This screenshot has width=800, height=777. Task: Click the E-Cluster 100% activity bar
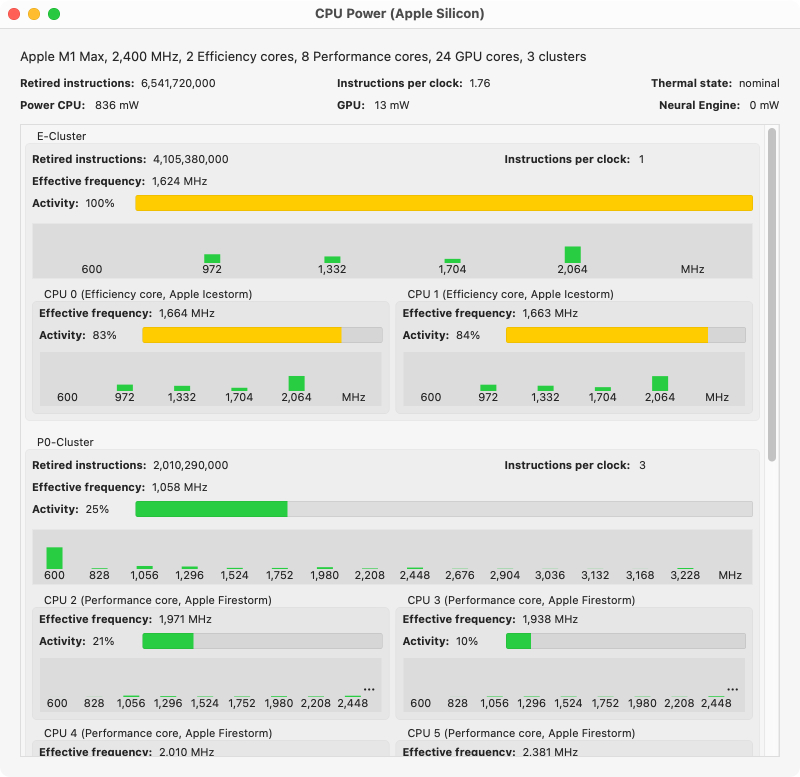pos(444,203)
